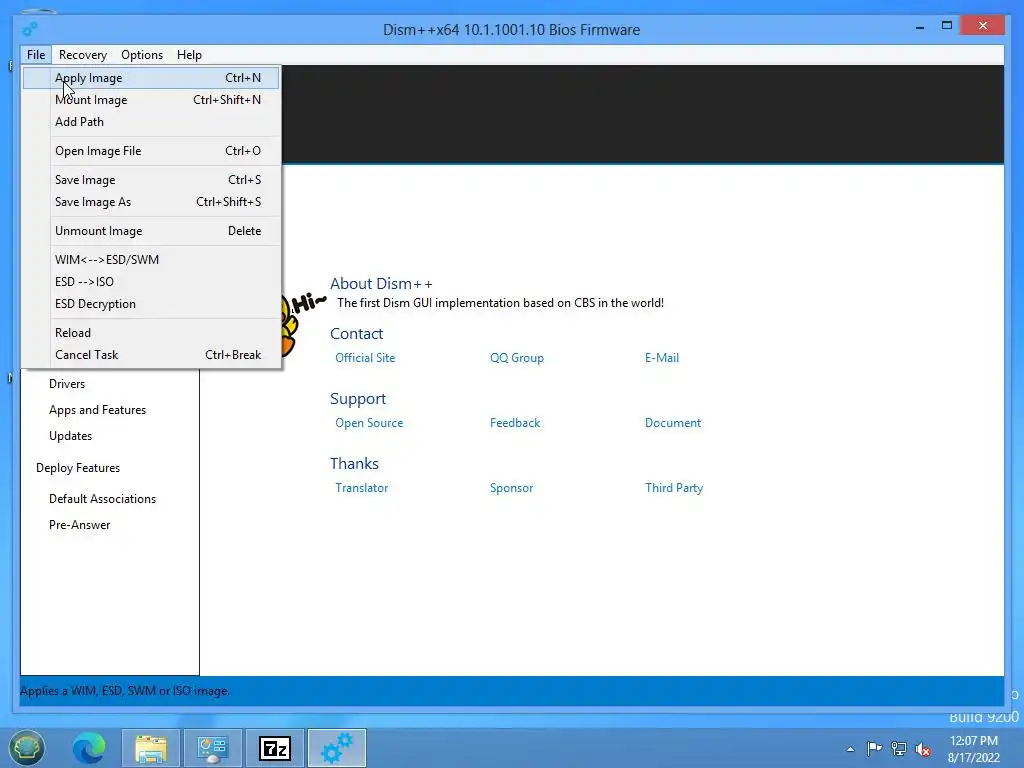This screenshot has height=768, width=1024.
Task: Open the Help menu
Action: click(189, 55)
